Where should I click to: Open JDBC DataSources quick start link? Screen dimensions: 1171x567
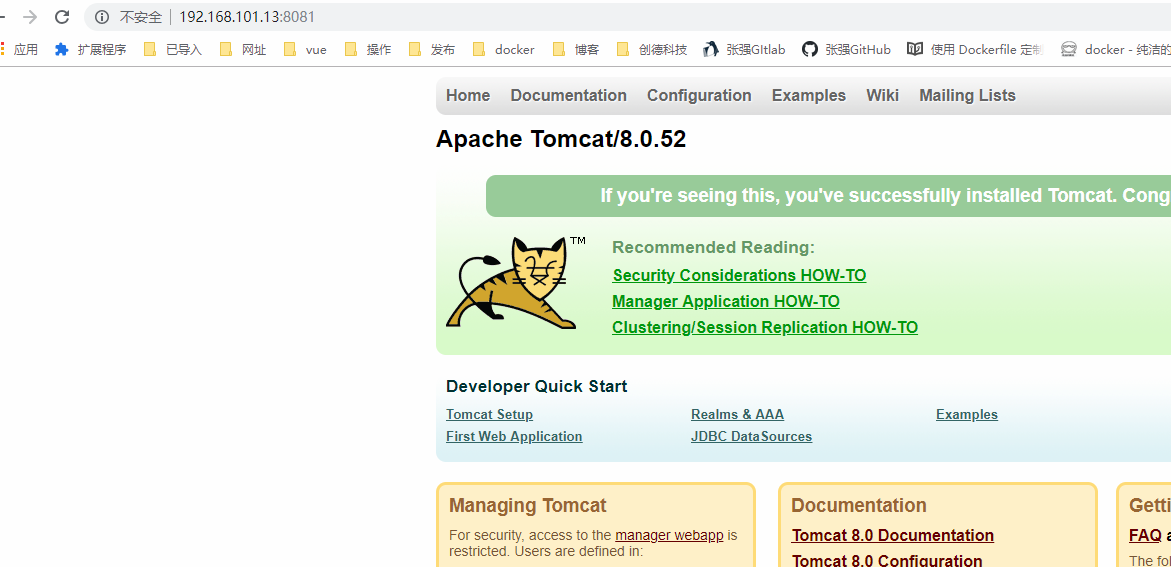[x=751, y=437]
